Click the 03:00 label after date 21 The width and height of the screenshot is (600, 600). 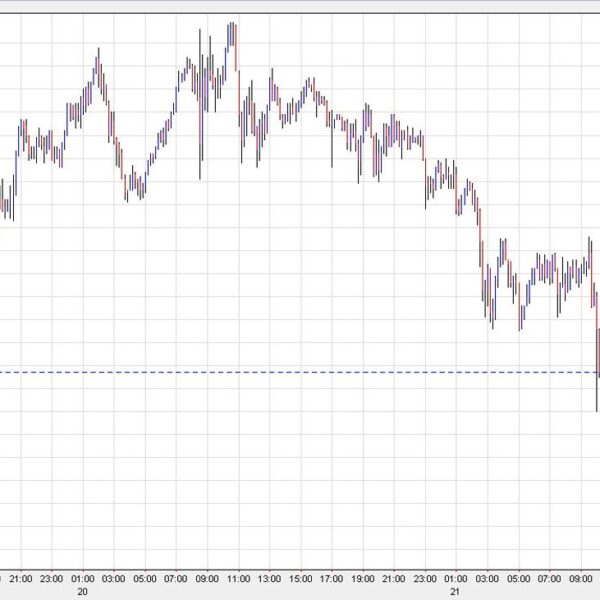(488, 579)
